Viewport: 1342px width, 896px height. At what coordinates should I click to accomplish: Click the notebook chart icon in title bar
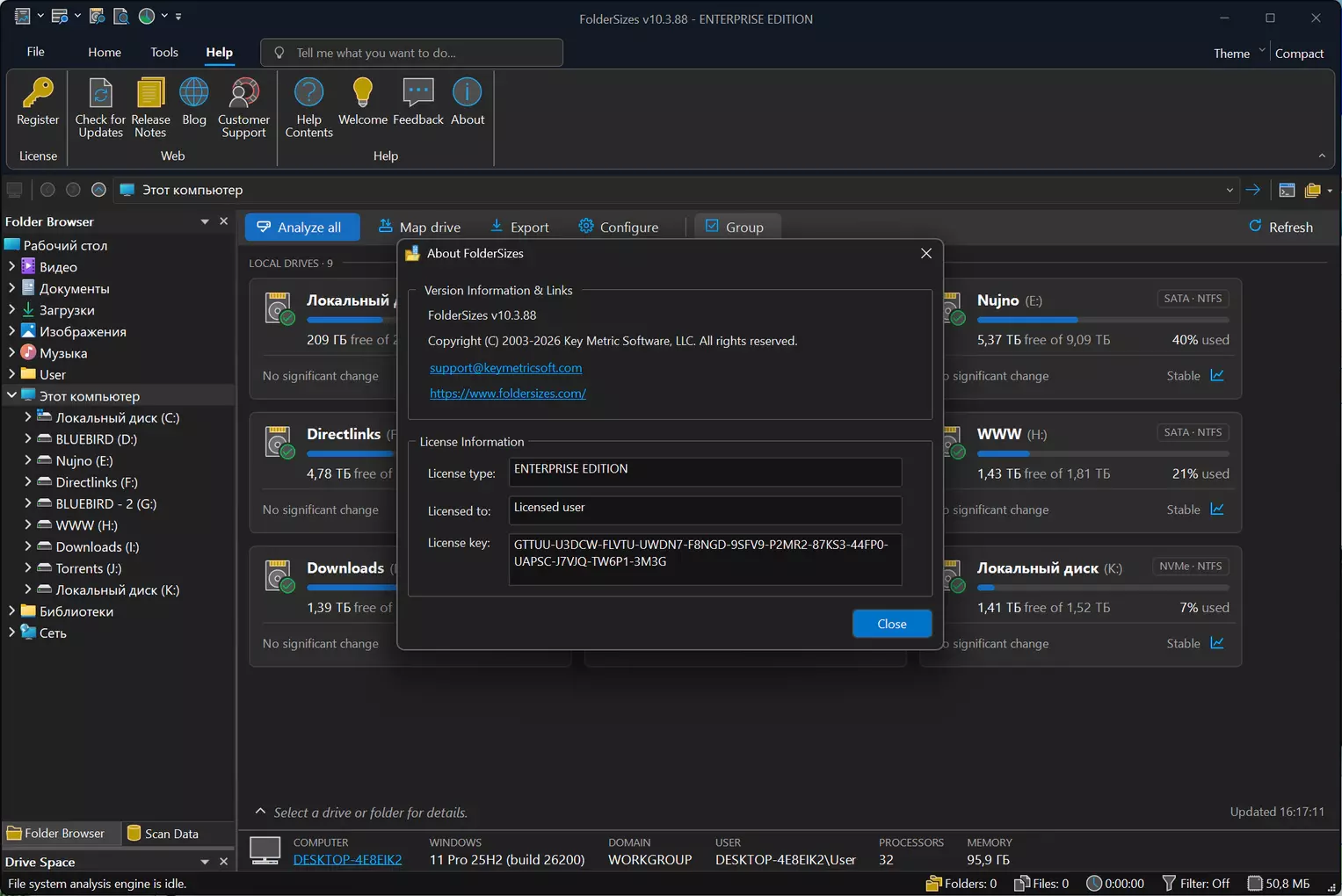click(x=23, y=16)
